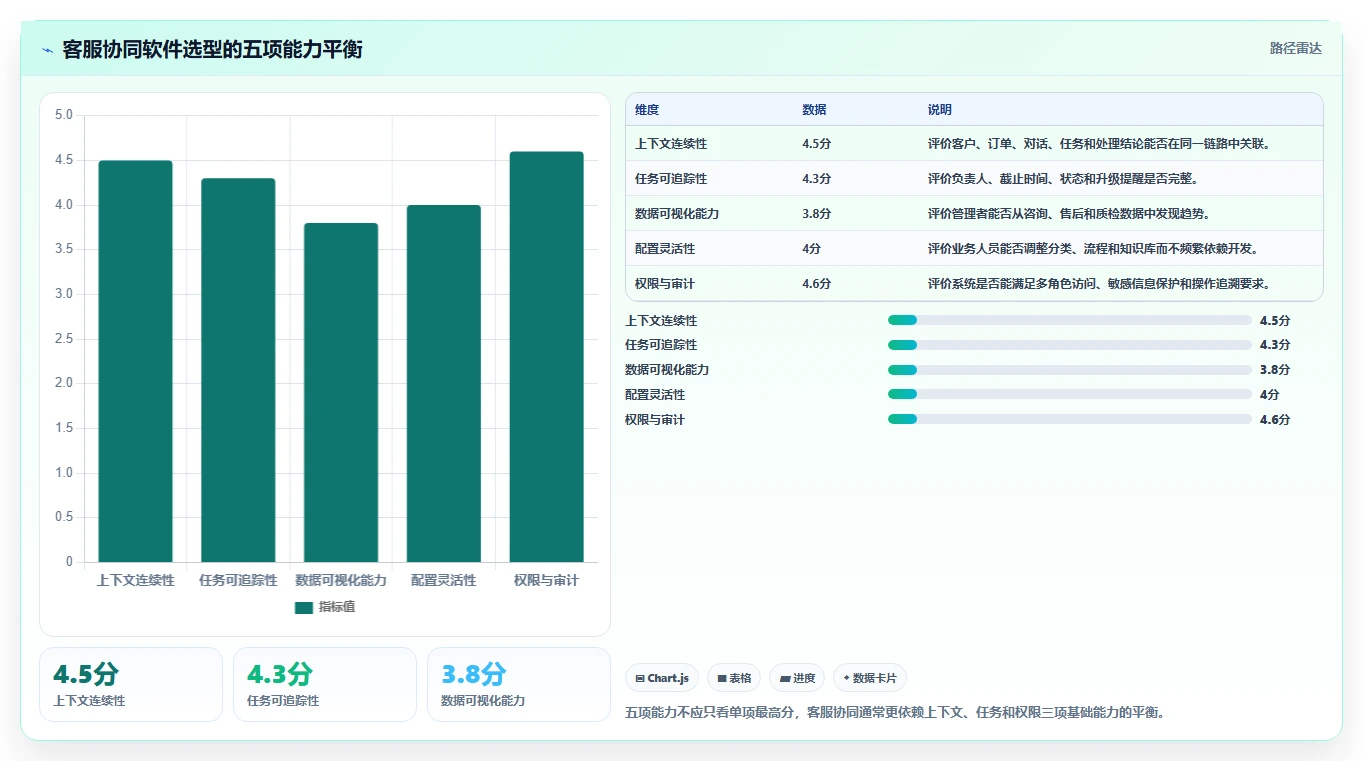
Task: Click the 任务可追踪性 bar in the chart
Action: (x=238, y=370)
